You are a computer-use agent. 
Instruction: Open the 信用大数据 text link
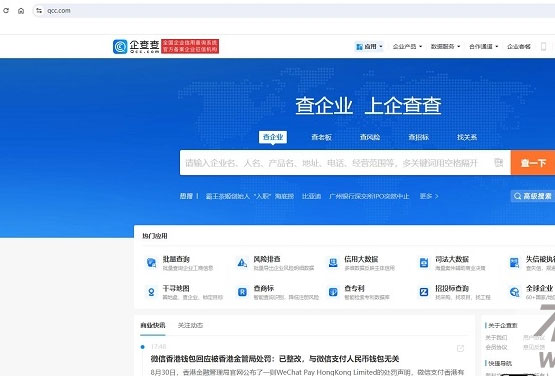(361, 259)
